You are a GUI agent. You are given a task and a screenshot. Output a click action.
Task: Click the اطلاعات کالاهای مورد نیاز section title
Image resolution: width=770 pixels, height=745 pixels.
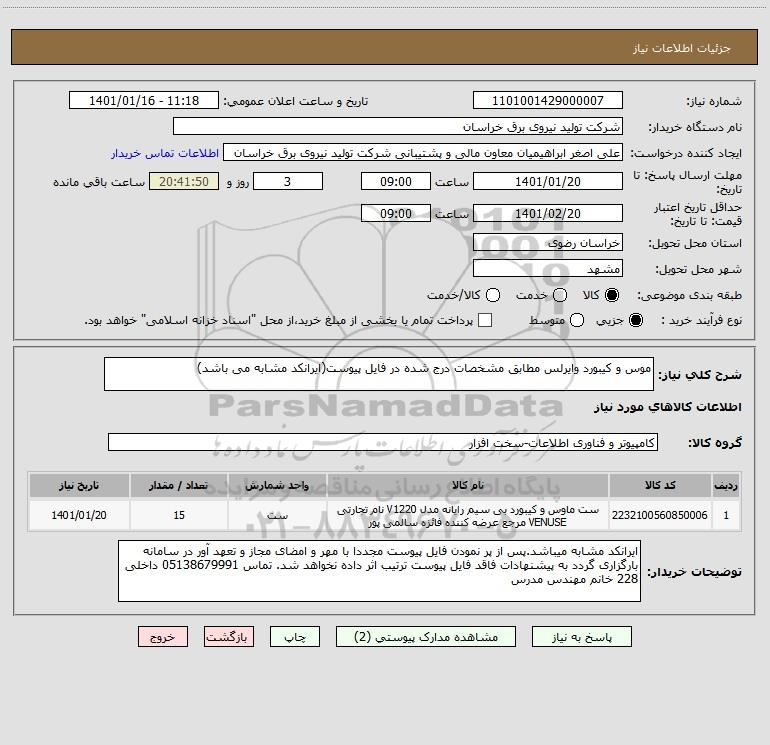pos(667,407)
